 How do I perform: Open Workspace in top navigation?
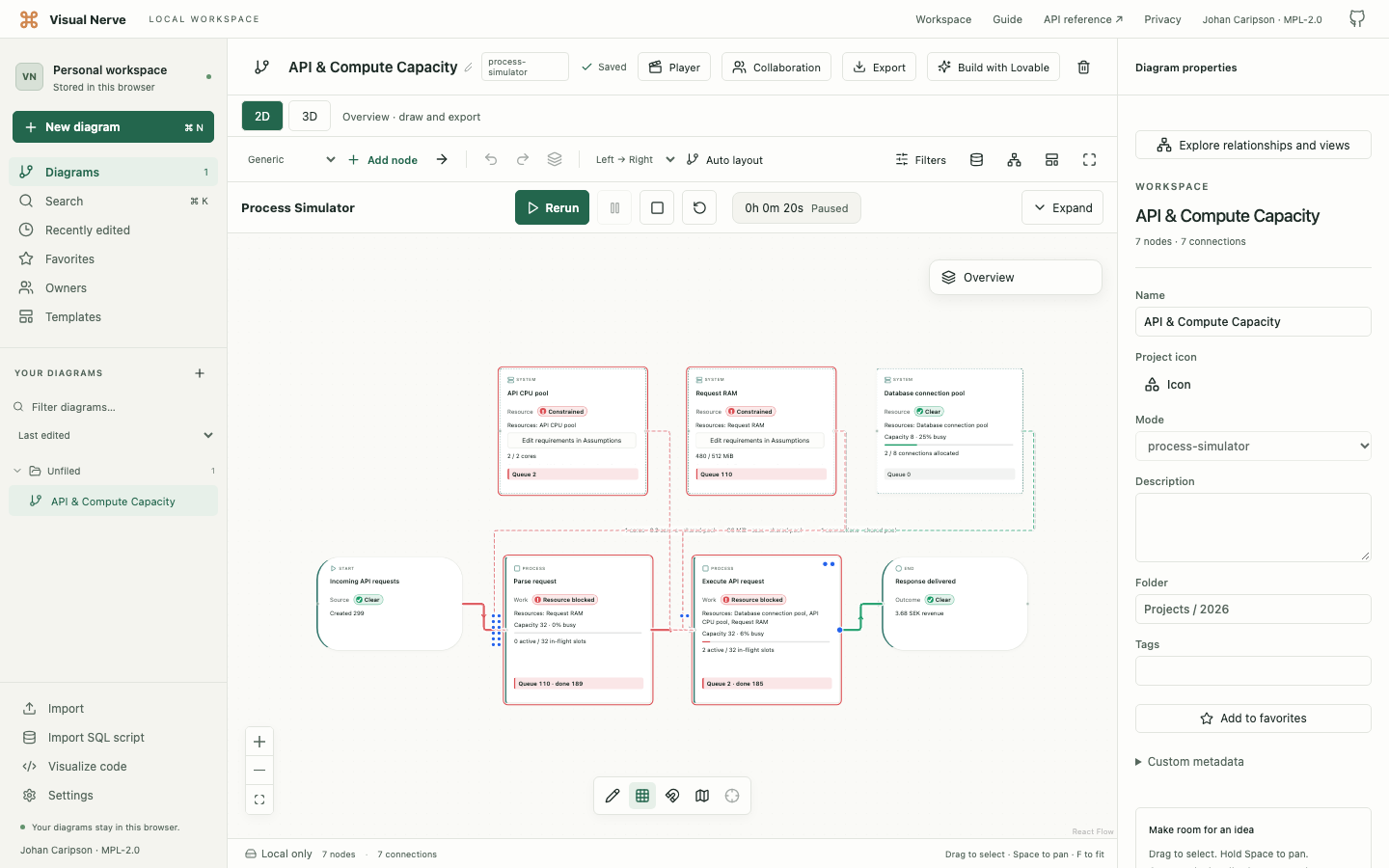[x=943, y=19]
